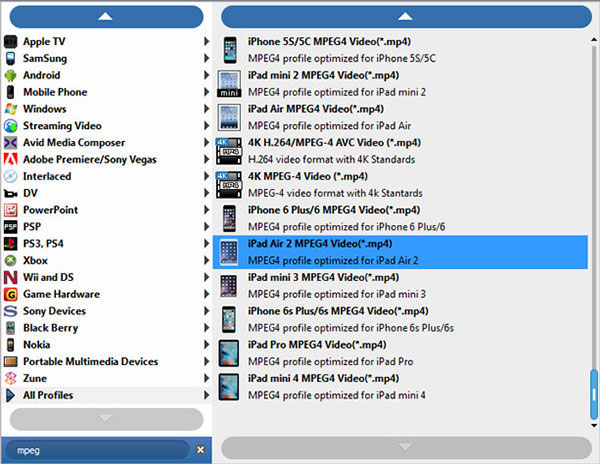
Task: Expand the Game Hardware submenu arrow
Action: (x=206, y=294)
